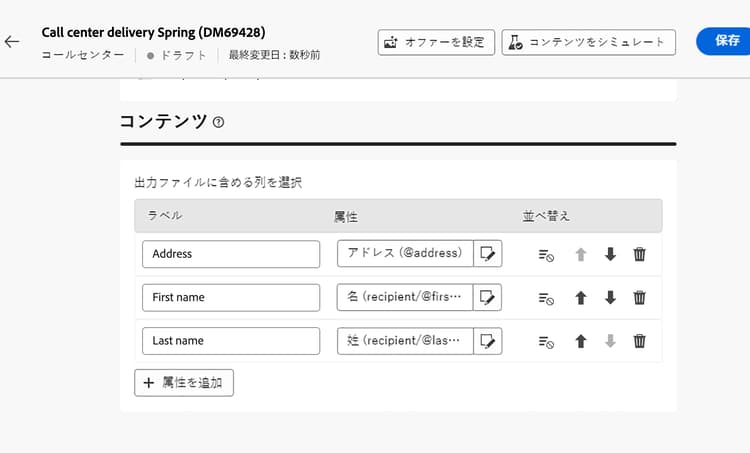Click the First name label field
Screen dimensions: 750x453
(x=231, y=298)
